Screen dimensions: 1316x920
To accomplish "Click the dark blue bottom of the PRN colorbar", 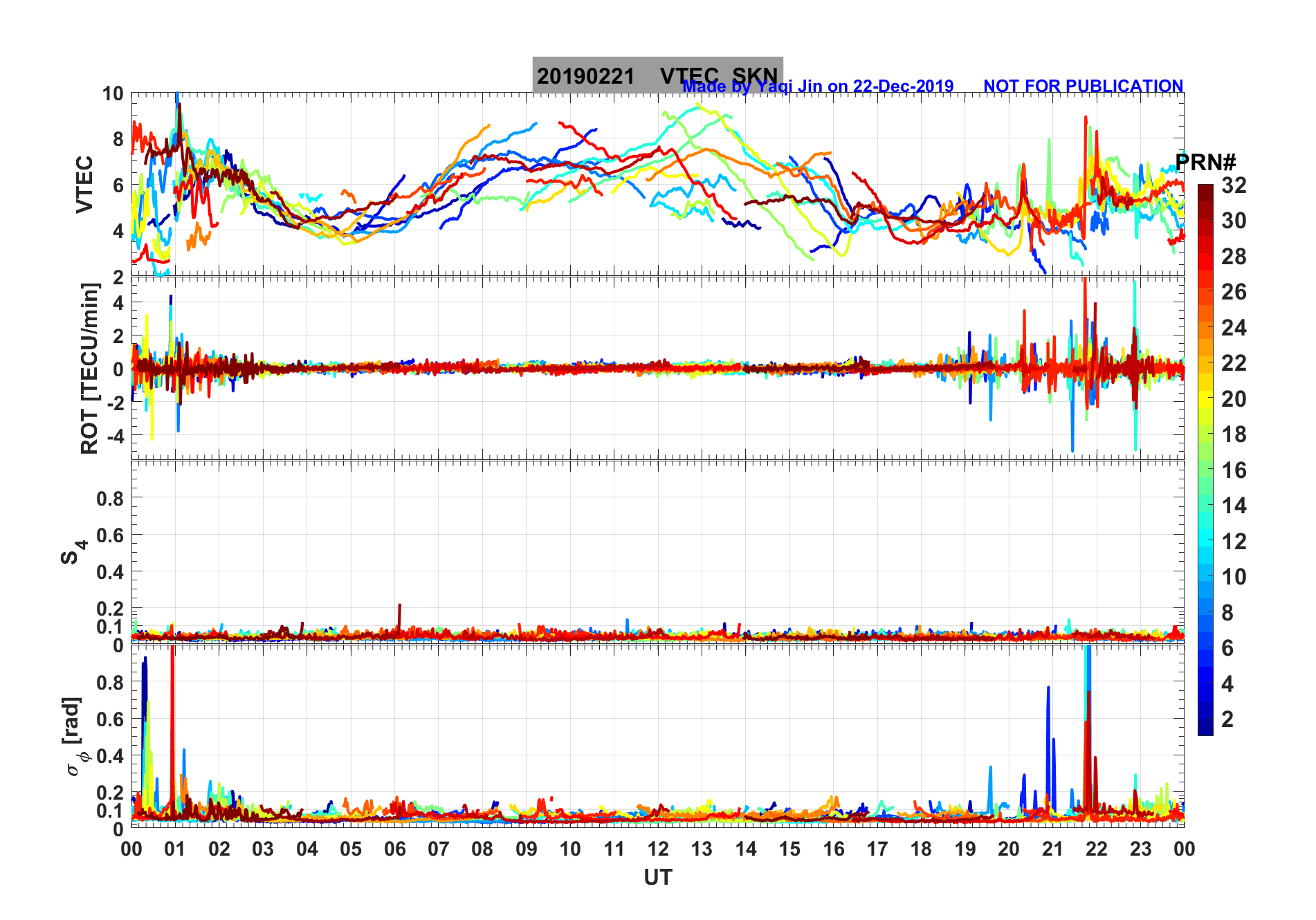I will (1205, 726).
